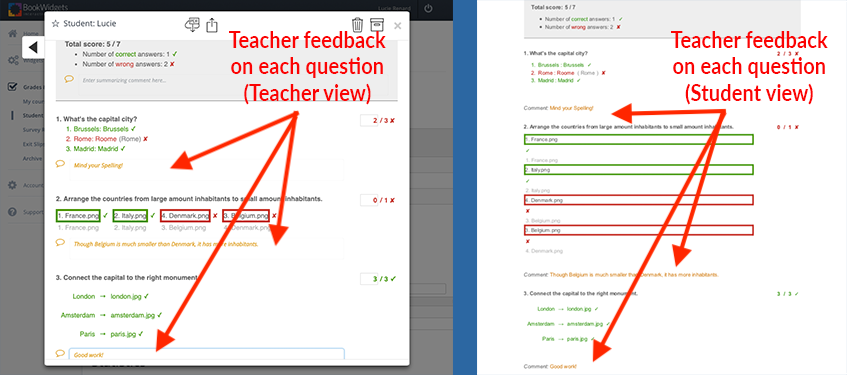The width and height of the screenshot is (847, 375).
Task: Archive the submission with the box icon
Action: click(x=377, y=25)
